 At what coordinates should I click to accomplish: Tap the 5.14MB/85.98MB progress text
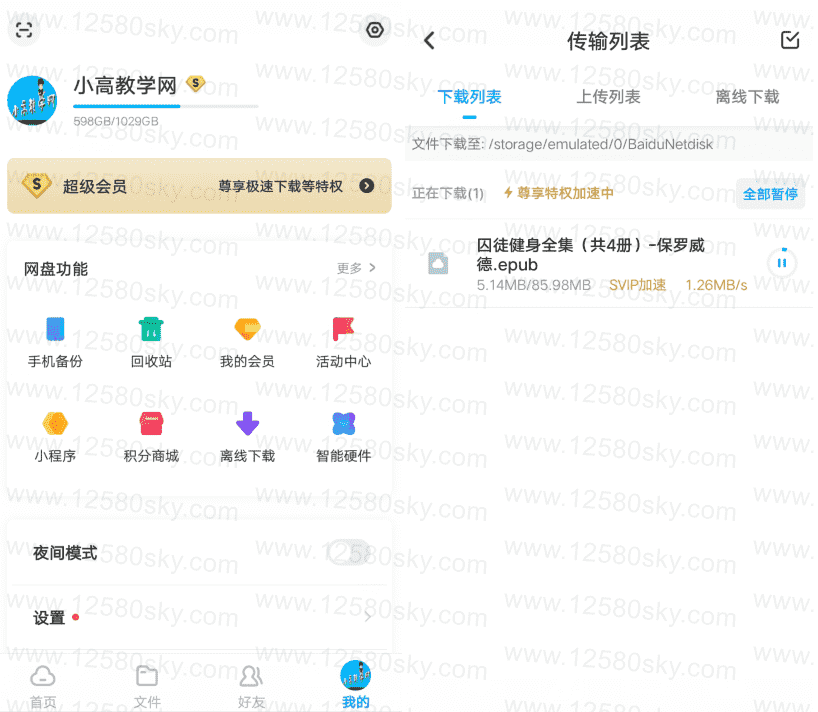(x=534, y=285)
